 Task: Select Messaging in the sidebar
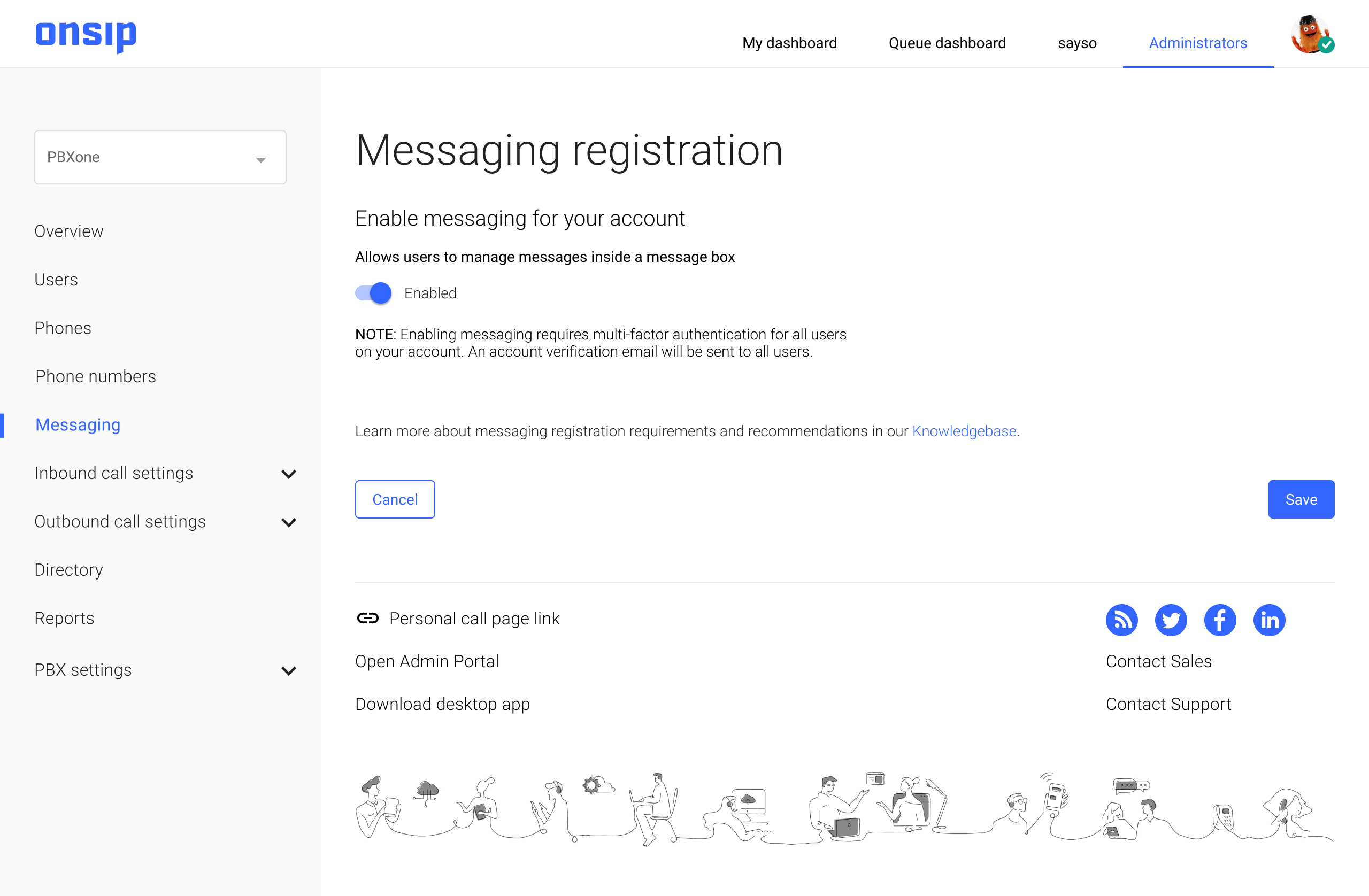[x=78, y=425]
